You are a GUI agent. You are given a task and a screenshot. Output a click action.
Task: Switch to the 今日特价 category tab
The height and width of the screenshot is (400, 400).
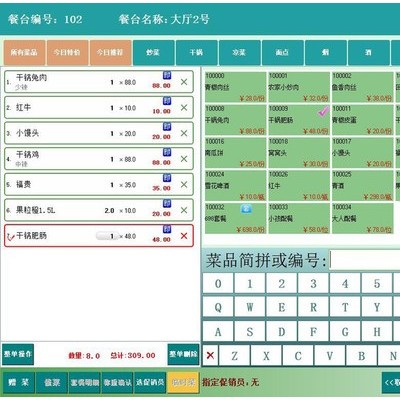point(67,52)
